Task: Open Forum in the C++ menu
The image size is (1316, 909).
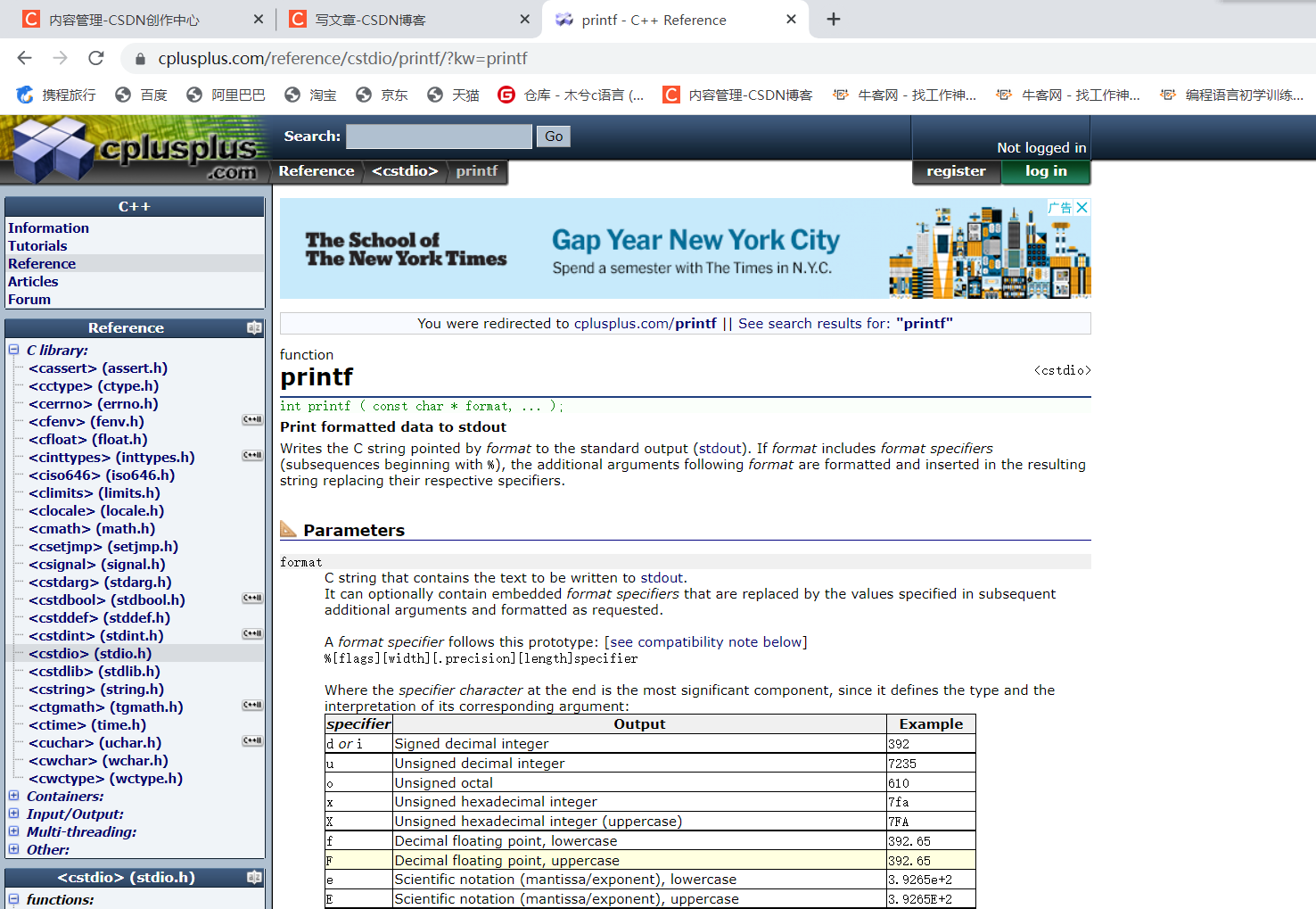Action: [29, 300]
